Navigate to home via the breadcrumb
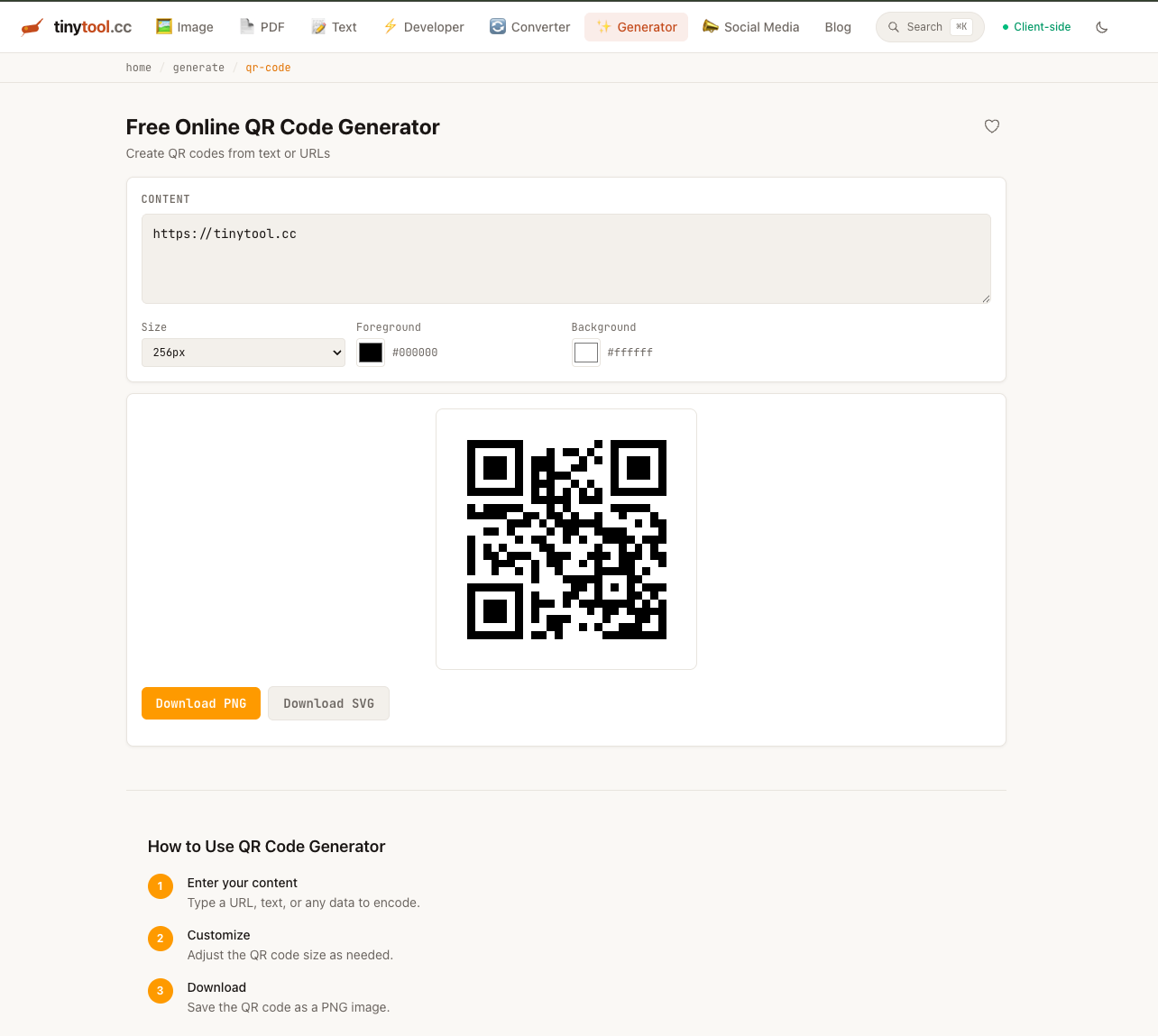This screenshot has height=1036, width=1158. pyautogui.click(x=138, y=67)
